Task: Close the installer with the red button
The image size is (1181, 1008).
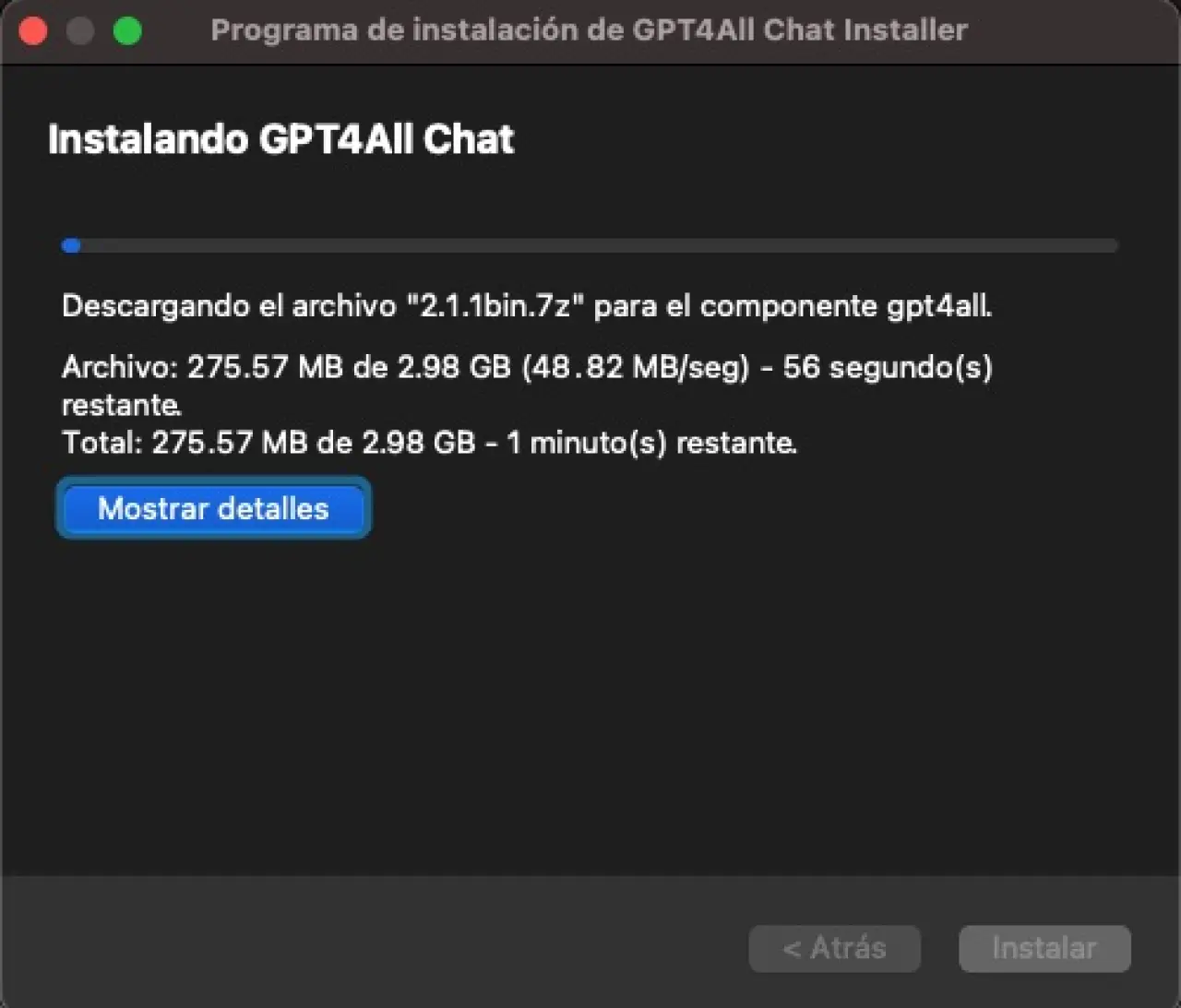Action: pos(33,31)
